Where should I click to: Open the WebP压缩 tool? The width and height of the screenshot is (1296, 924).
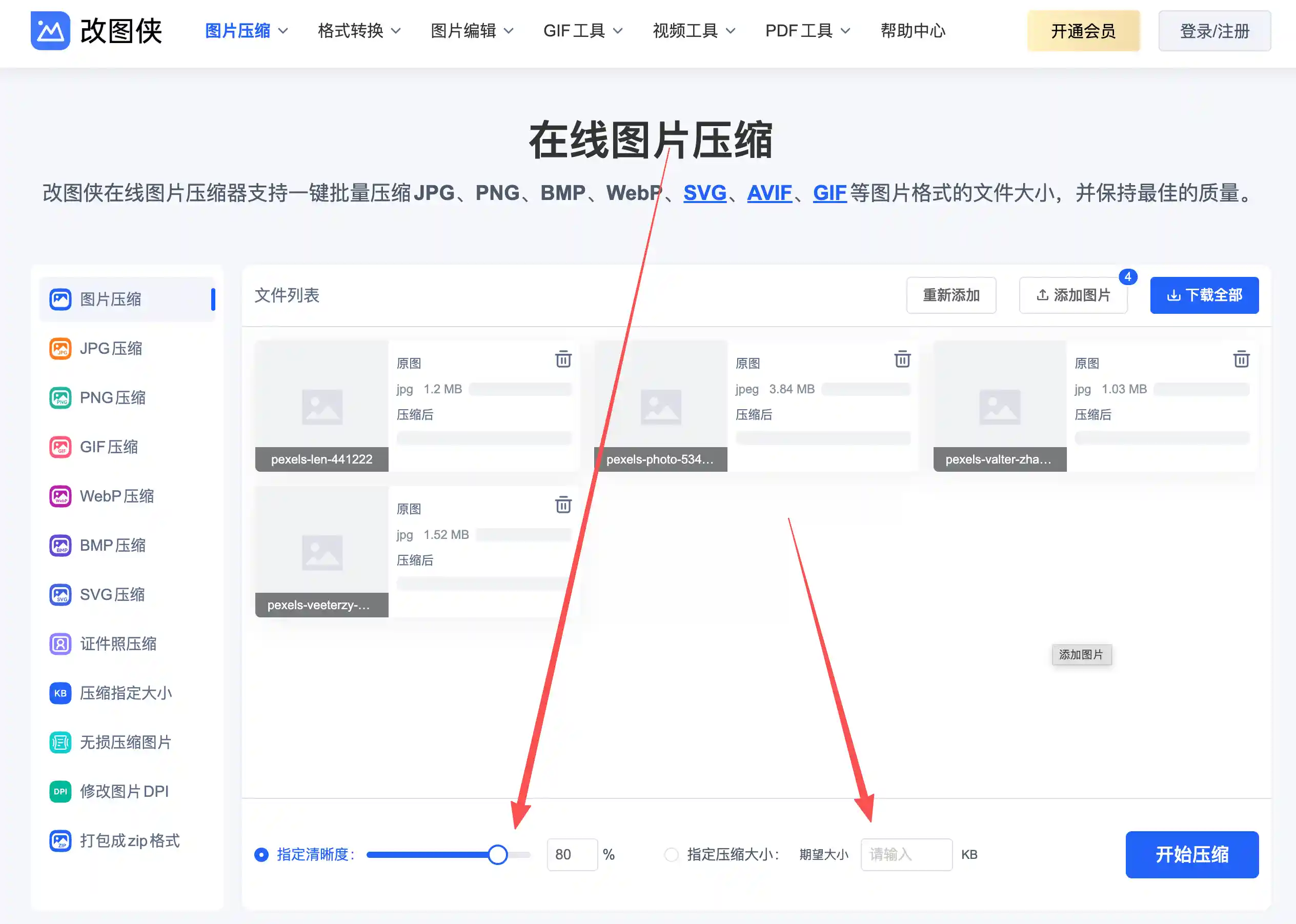pyautogui.click(x=116, y=495)
